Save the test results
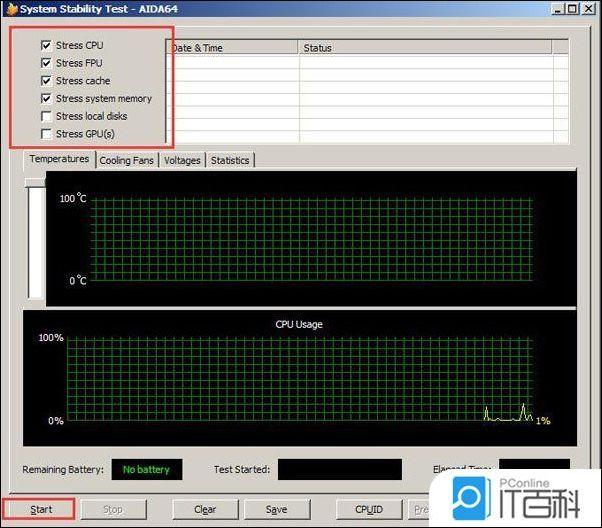This screenshot has width=602, height=528. tap(277, 510)
